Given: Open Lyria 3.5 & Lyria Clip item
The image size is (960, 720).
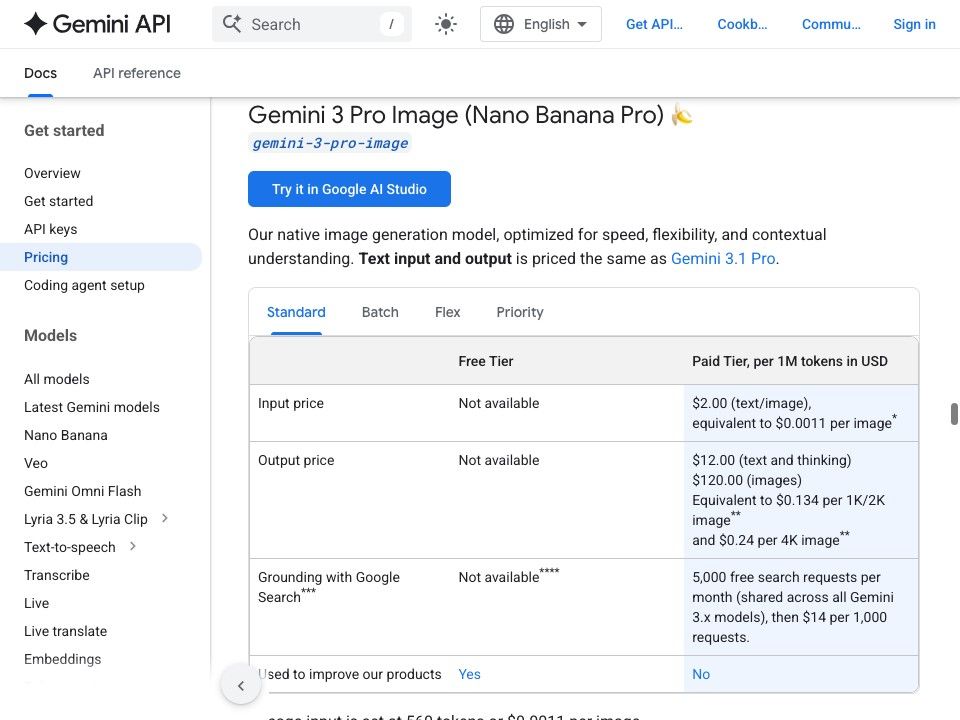Looking at the screenshot, I should [86, 519].
